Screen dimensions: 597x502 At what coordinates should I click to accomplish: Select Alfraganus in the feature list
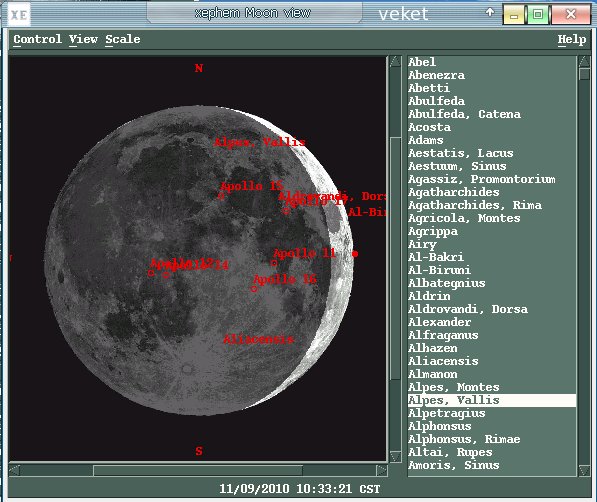tap(492, 335)
